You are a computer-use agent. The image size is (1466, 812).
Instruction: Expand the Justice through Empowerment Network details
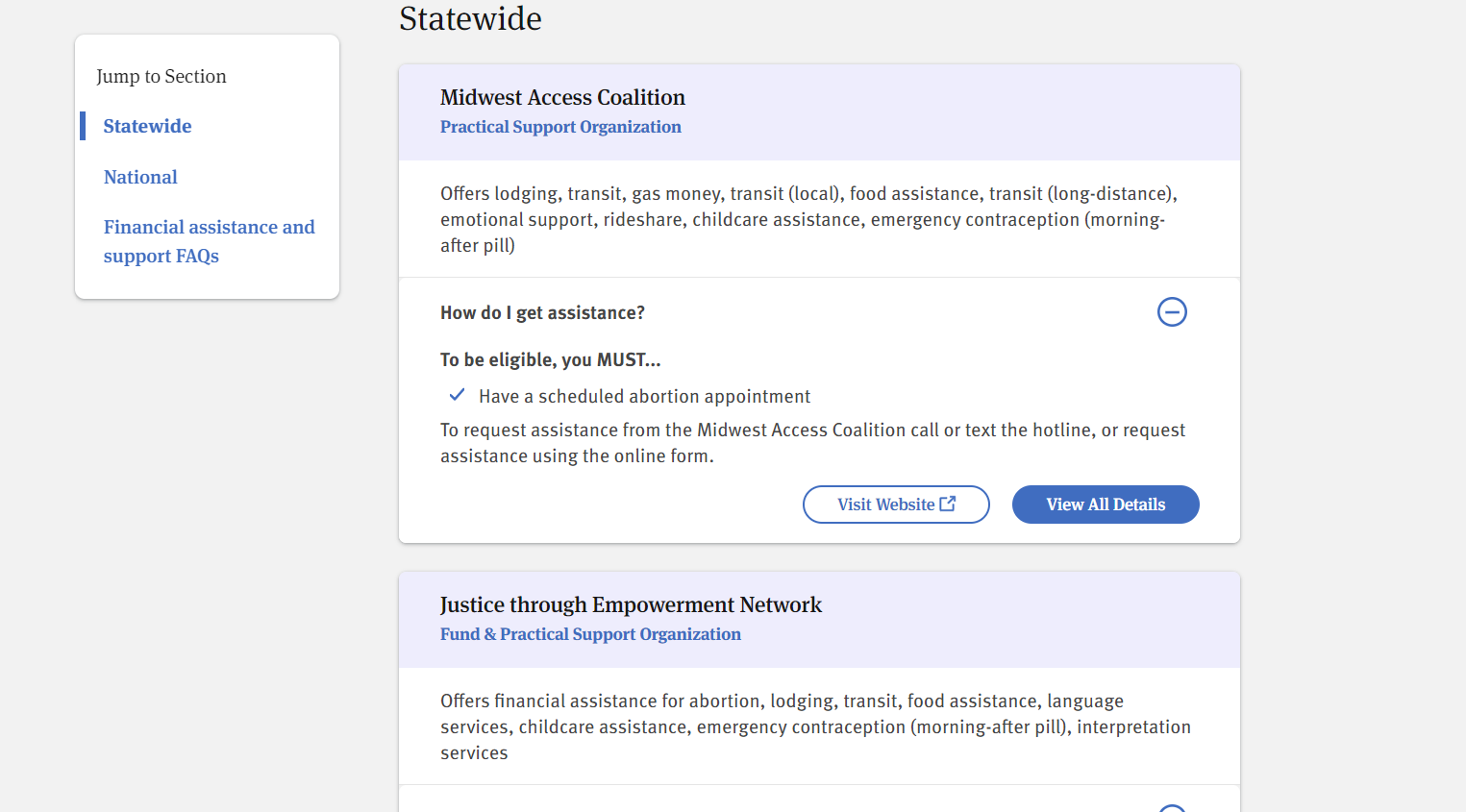(x=1172, y=807)
